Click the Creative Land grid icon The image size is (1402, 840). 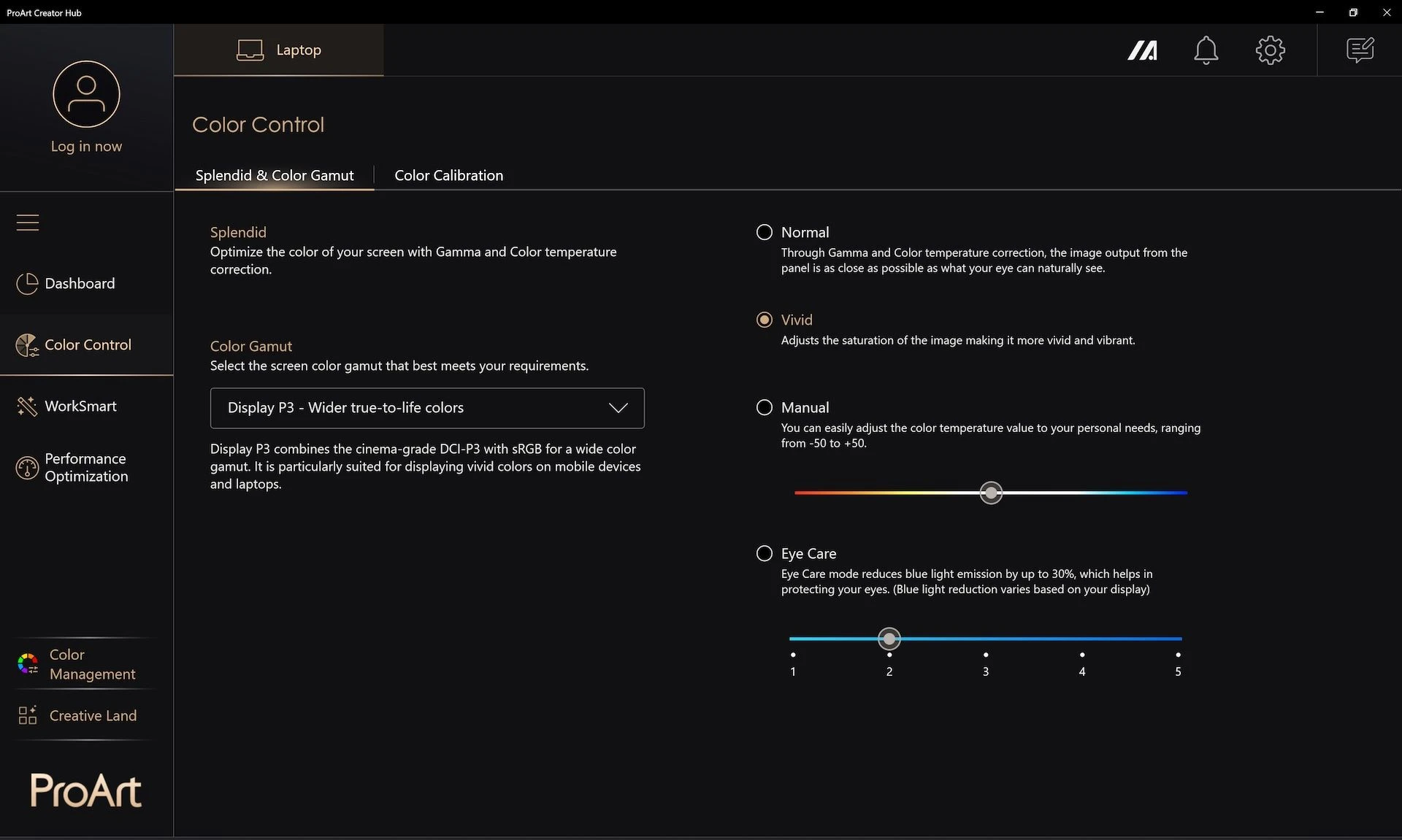[x=28, y=715]
